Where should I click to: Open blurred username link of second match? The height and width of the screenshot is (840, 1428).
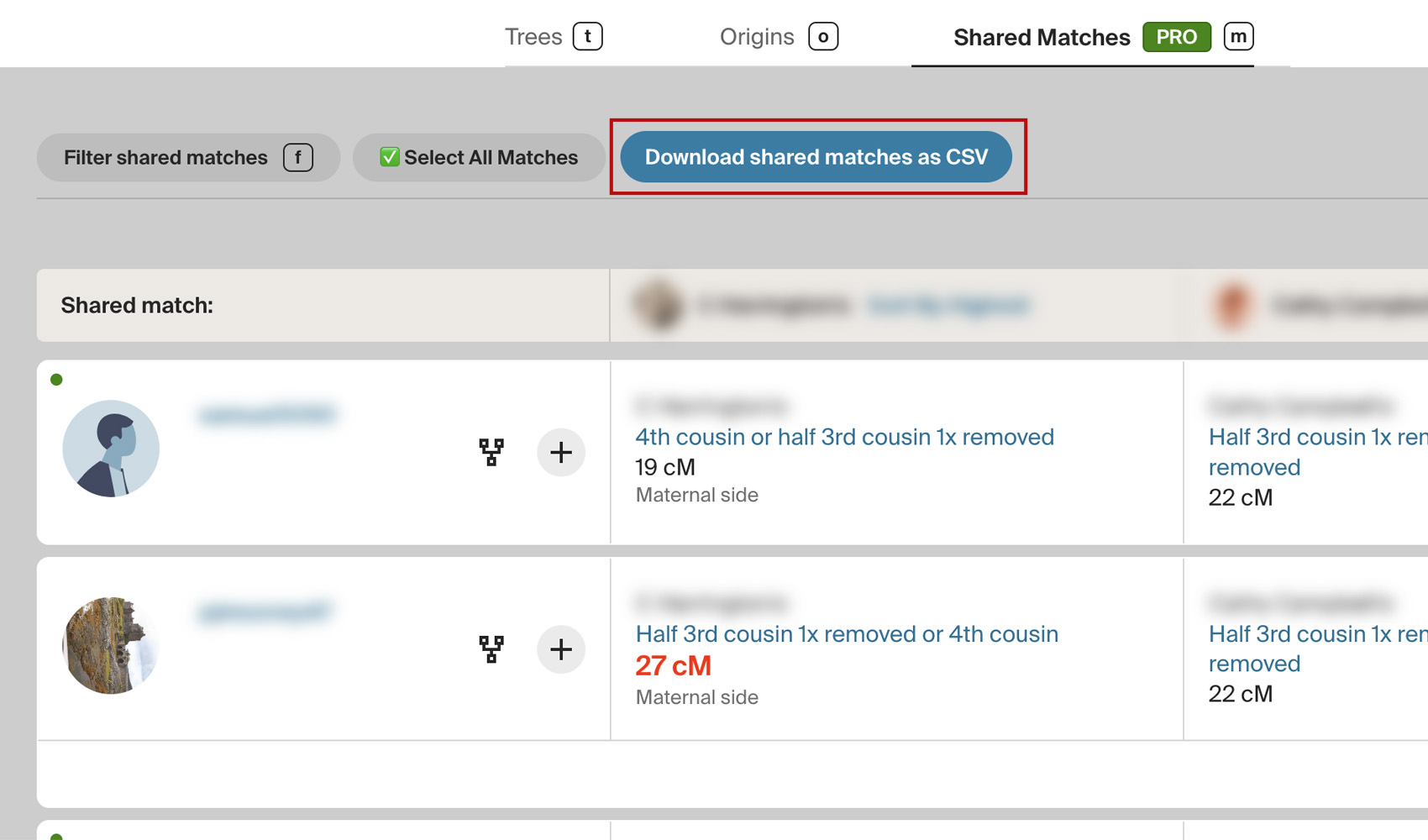coord(264,612)
